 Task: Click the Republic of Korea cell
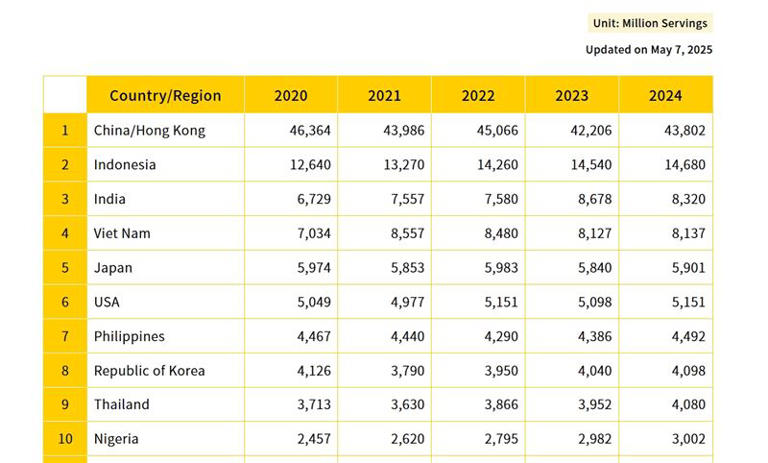(149, 371)
